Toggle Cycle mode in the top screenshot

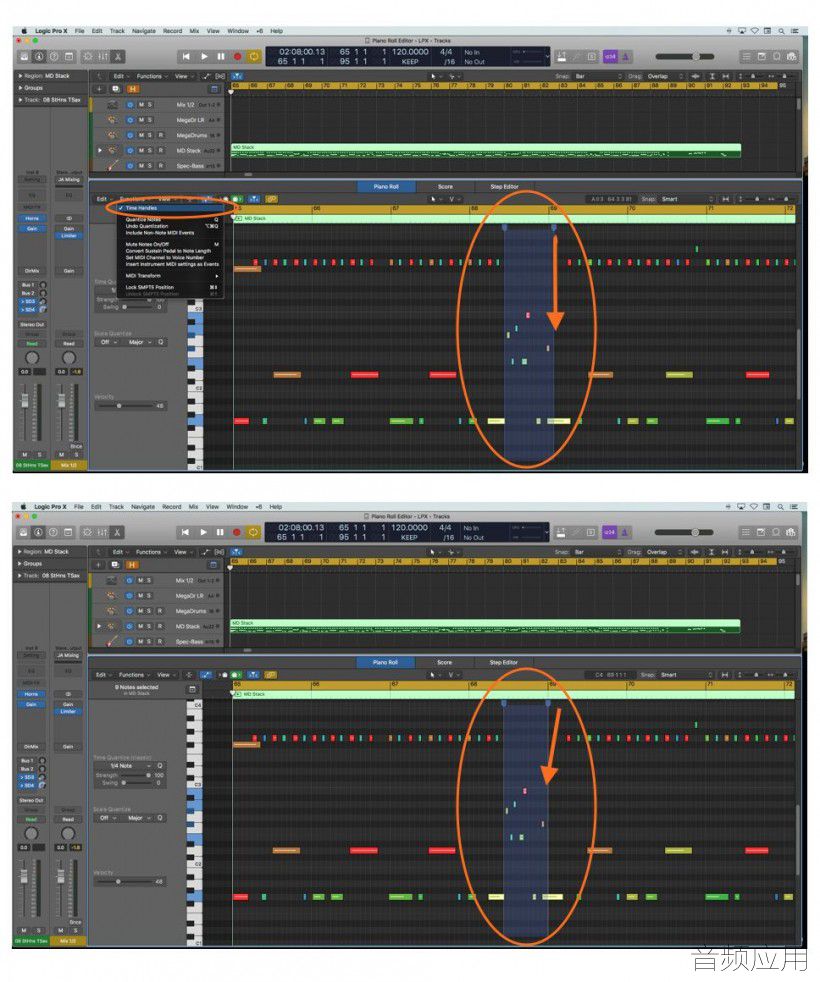254,56
